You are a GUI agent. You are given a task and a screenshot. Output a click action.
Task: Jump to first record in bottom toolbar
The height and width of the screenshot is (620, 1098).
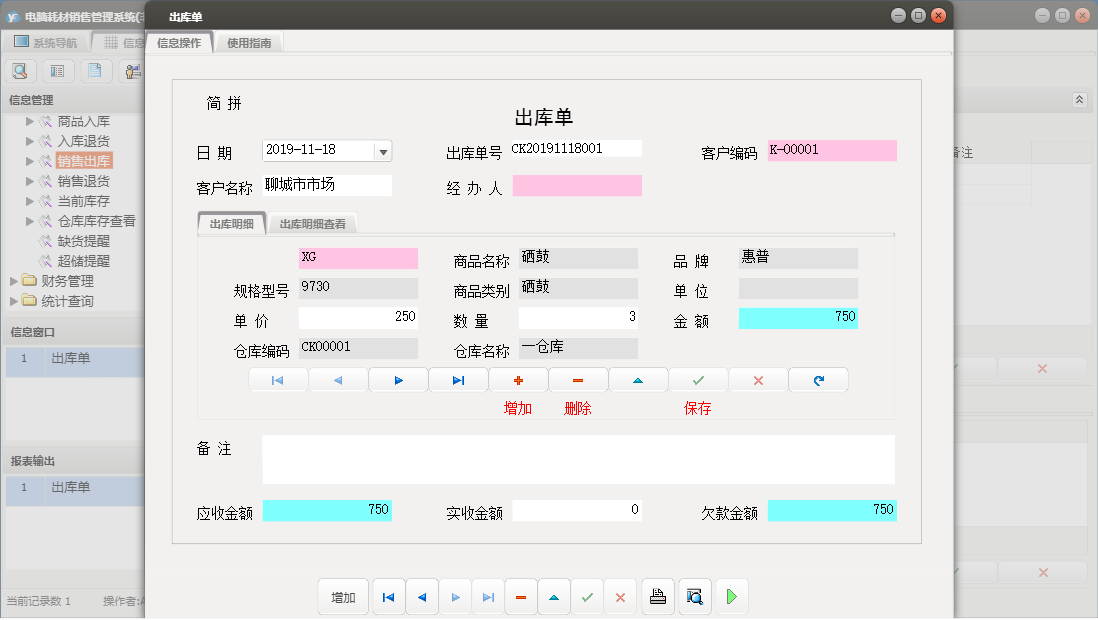388,597
